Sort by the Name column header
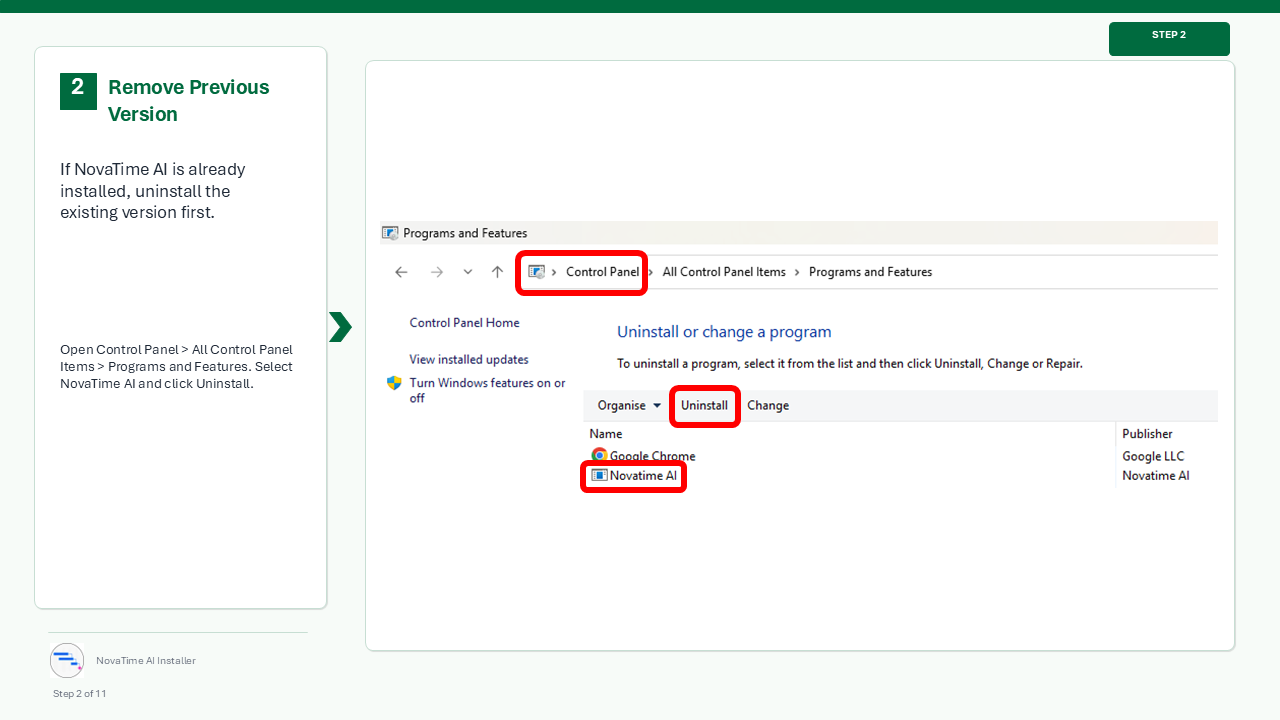The height and width of the screenshot is (720, 1280). [x=606, y=434]
